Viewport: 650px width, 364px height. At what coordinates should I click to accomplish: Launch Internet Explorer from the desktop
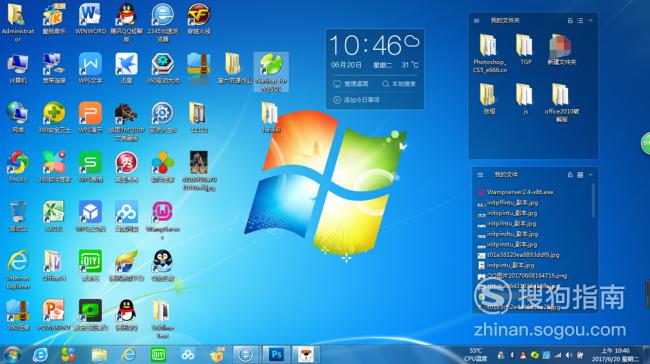pyautogui.click(x=18, y=269)
